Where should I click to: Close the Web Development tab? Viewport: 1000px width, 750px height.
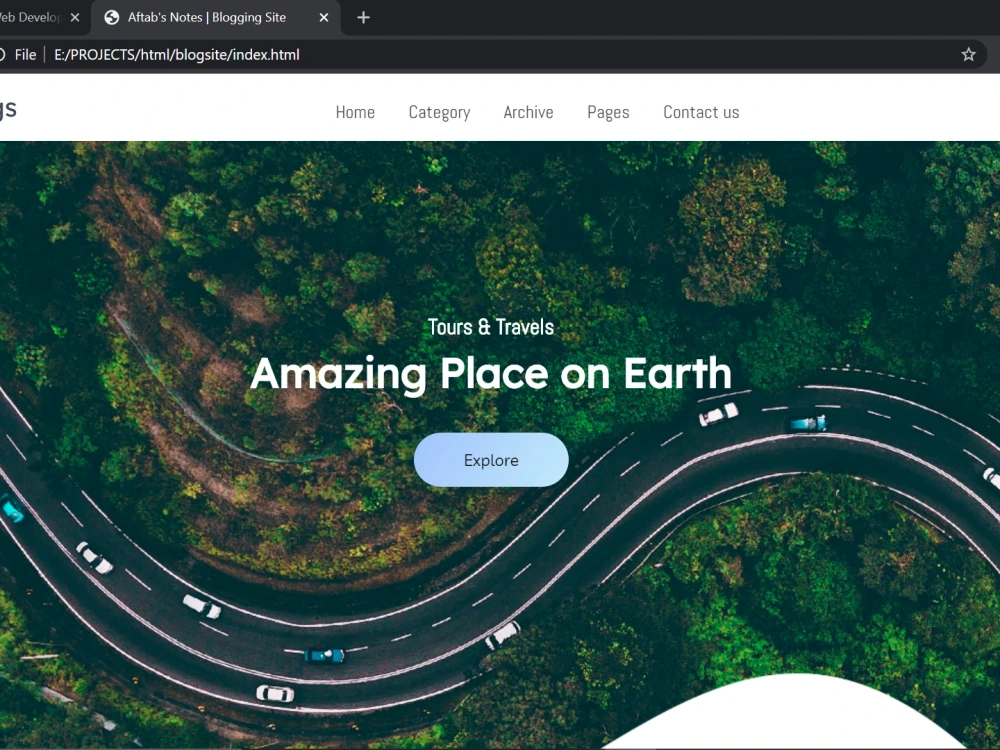(x=75, y=18)
